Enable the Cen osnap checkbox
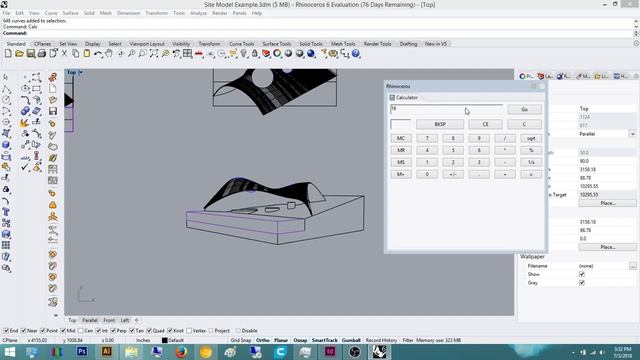This screenshot has width=640, height=360. click(80, 331)
